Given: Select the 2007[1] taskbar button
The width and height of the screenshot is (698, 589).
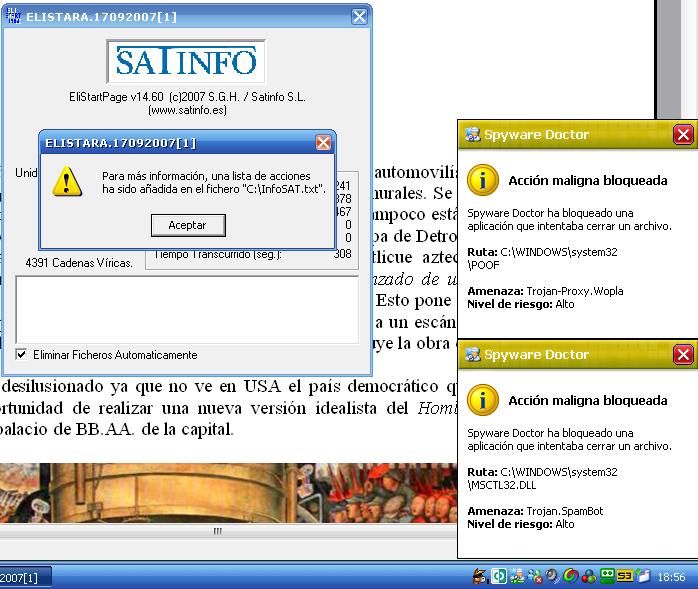Looking at the screenshot, I should (x=26, y=577).
